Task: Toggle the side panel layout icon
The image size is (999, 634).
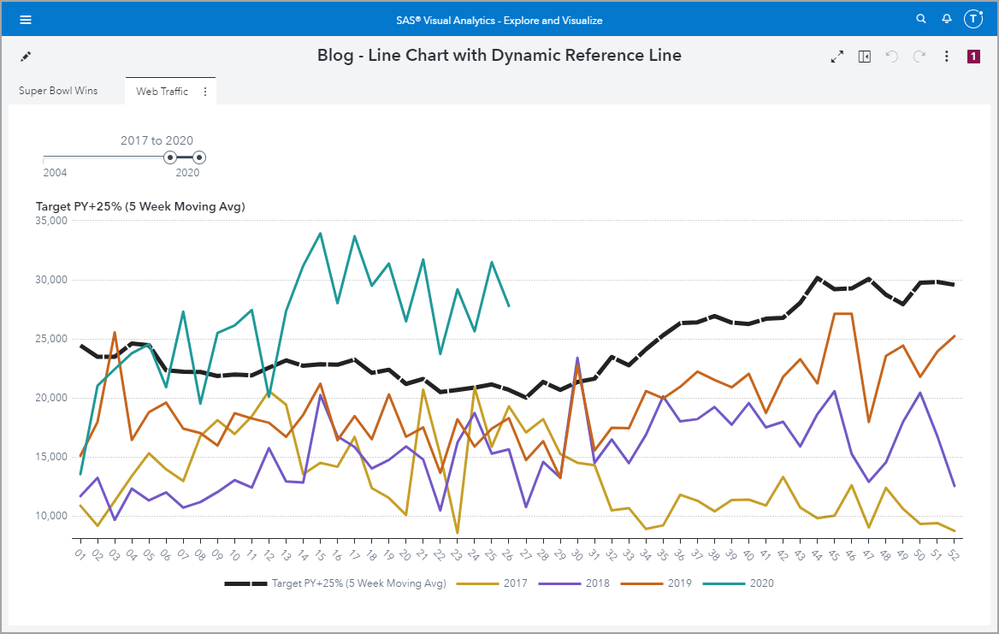Action: (865, 57)
